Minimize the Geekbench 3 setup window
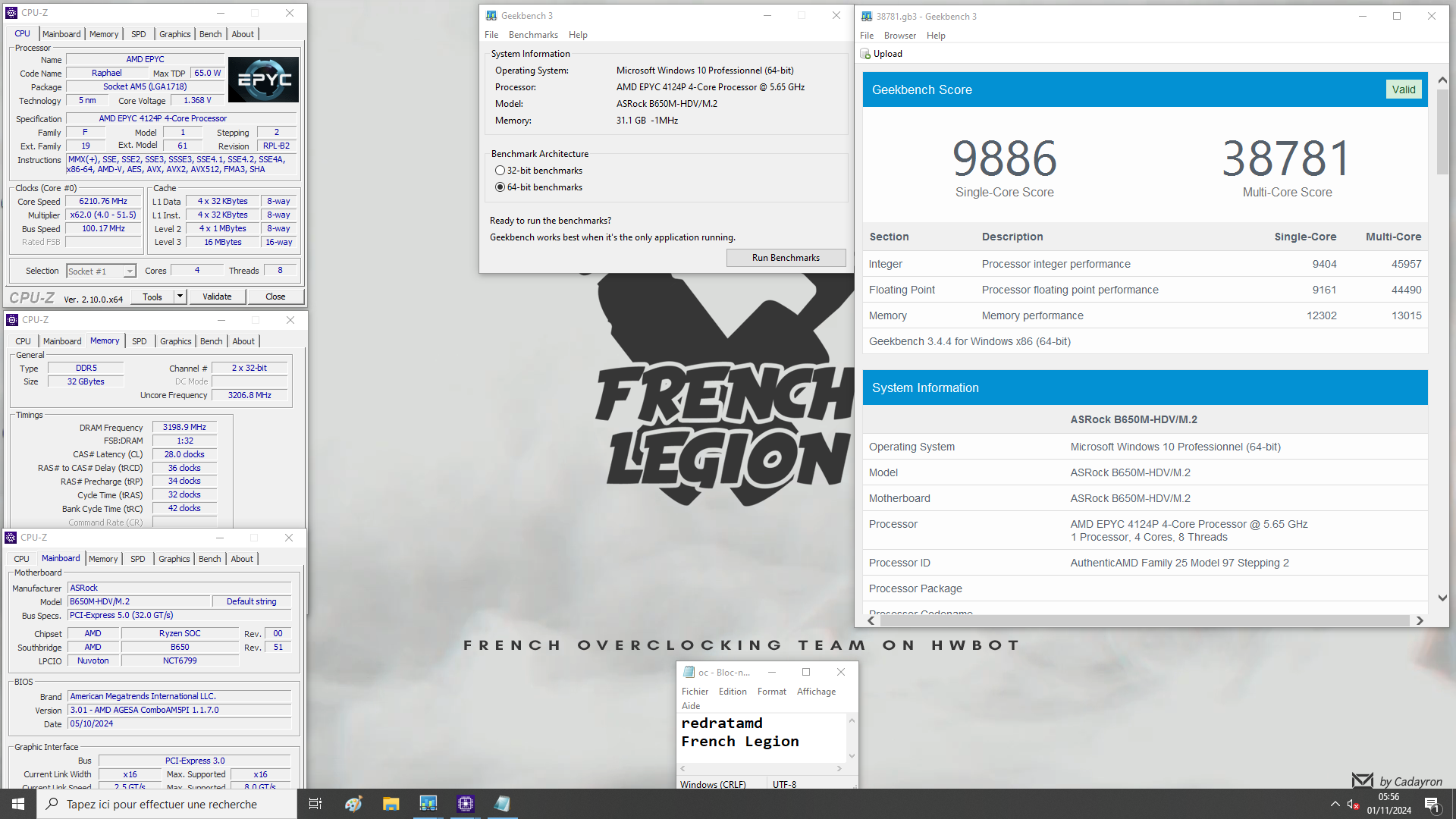This screenshot has width=1456, height=819. (x=767, y=15)
